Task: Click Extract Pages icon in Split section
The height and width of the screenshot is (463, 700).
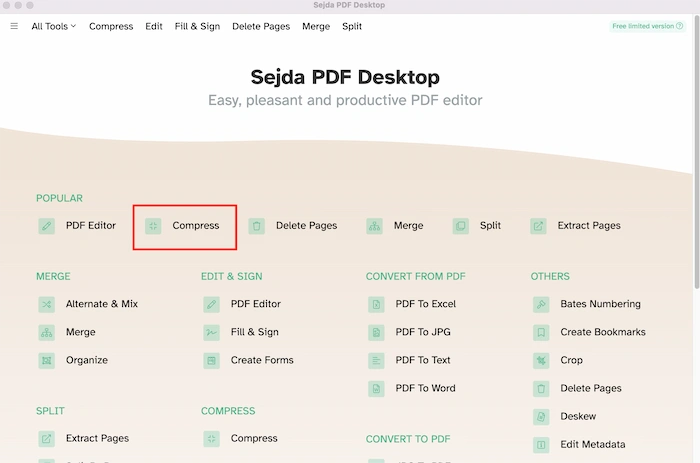Action: pyautogui.click(x=46, y=439)
